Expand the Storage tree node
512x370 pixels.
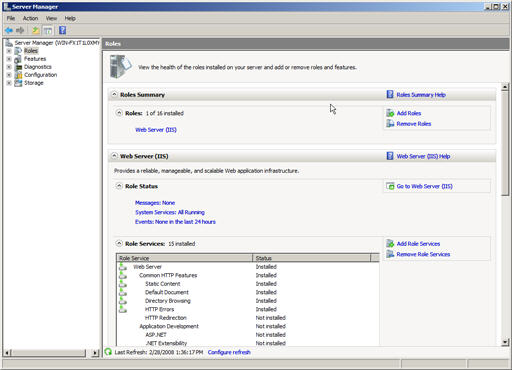(9, 83)
